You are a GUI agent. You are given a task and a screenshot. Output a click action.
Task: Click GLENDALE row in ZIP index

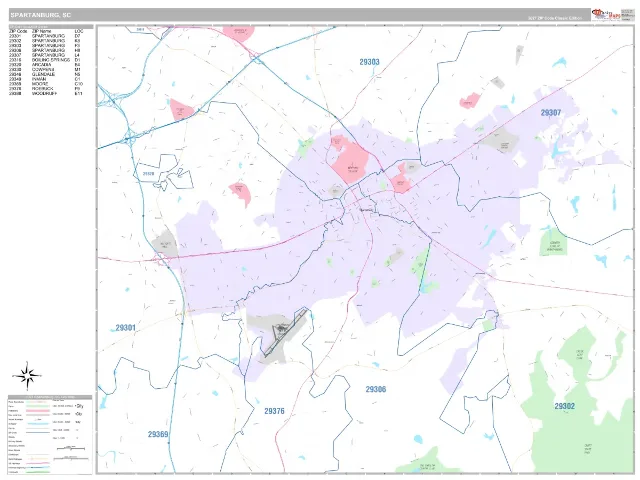[x=46, y=74]
